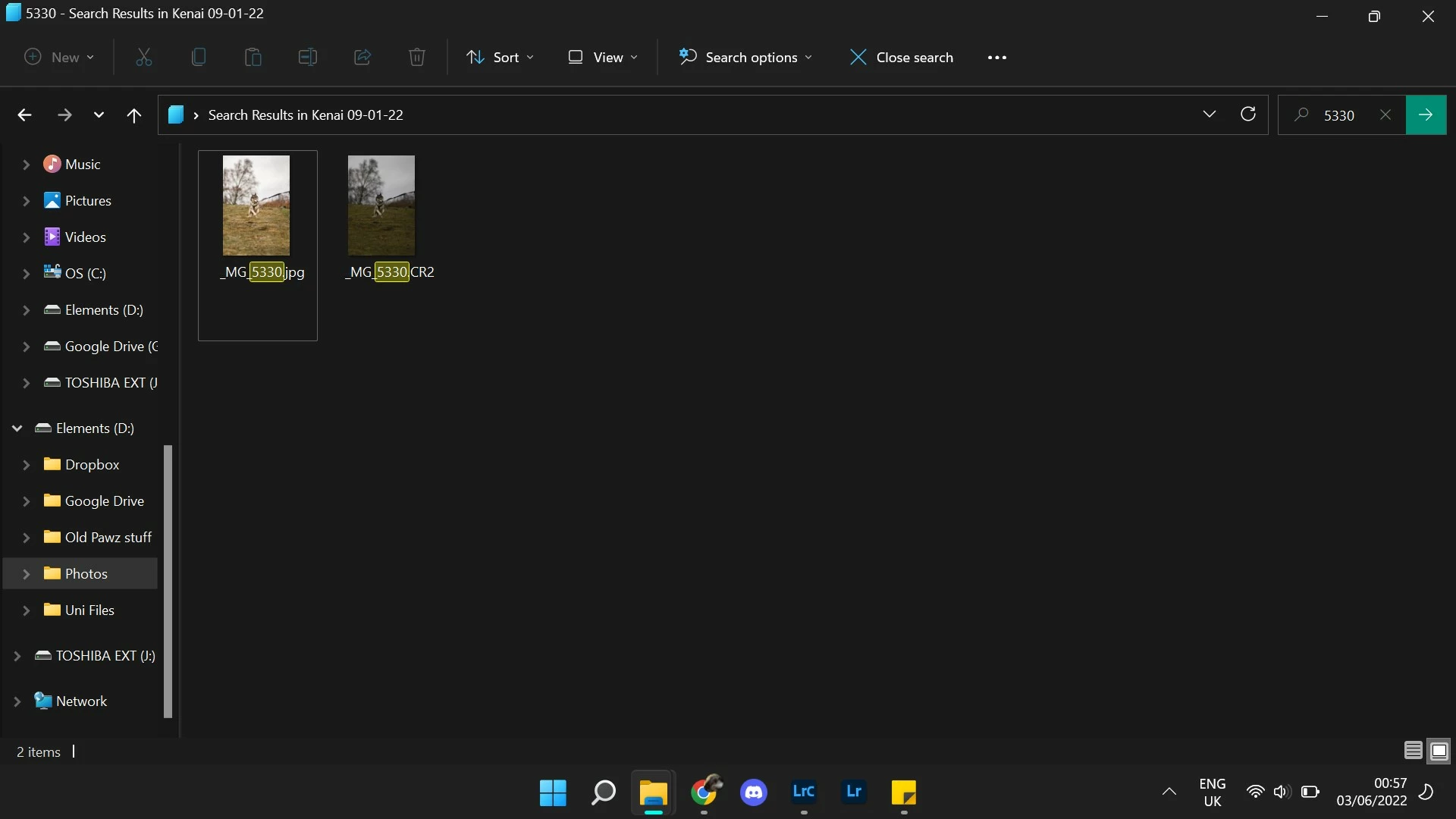The image size is (1456, 819).
Task: Open the Sort dropdown
Action: tap(500, 57)
